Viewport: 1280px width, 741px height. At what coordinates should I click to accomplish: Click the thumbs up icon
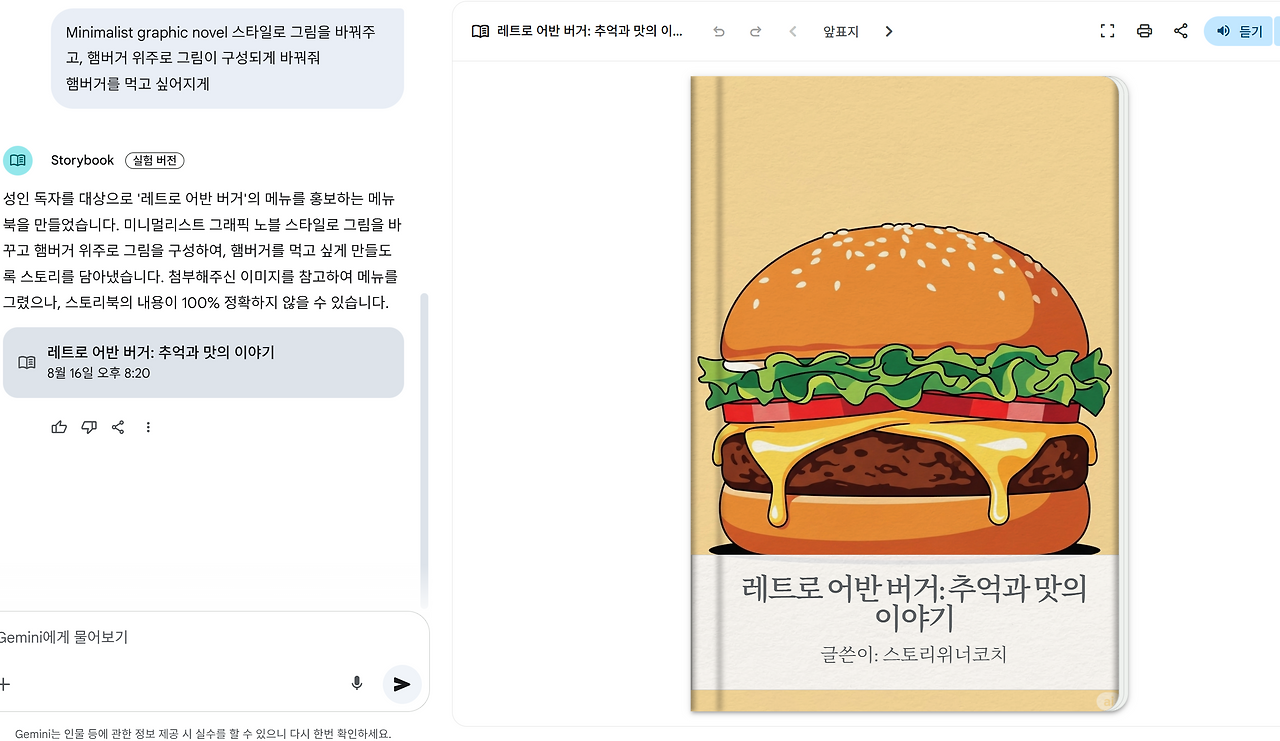click(x=59, y=427)
